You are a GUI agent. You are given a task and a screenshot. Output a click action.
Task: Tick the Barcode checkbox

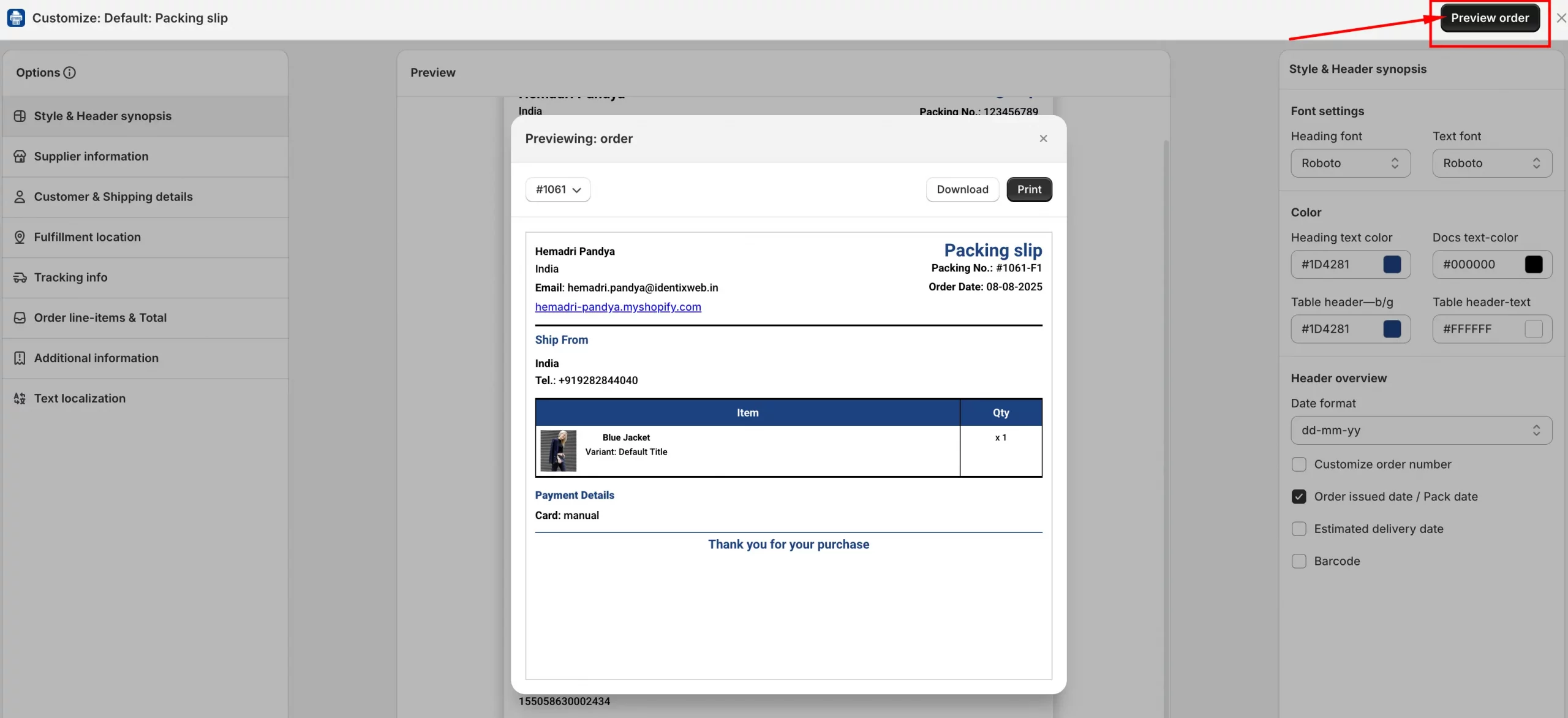tap(1298, 561)
